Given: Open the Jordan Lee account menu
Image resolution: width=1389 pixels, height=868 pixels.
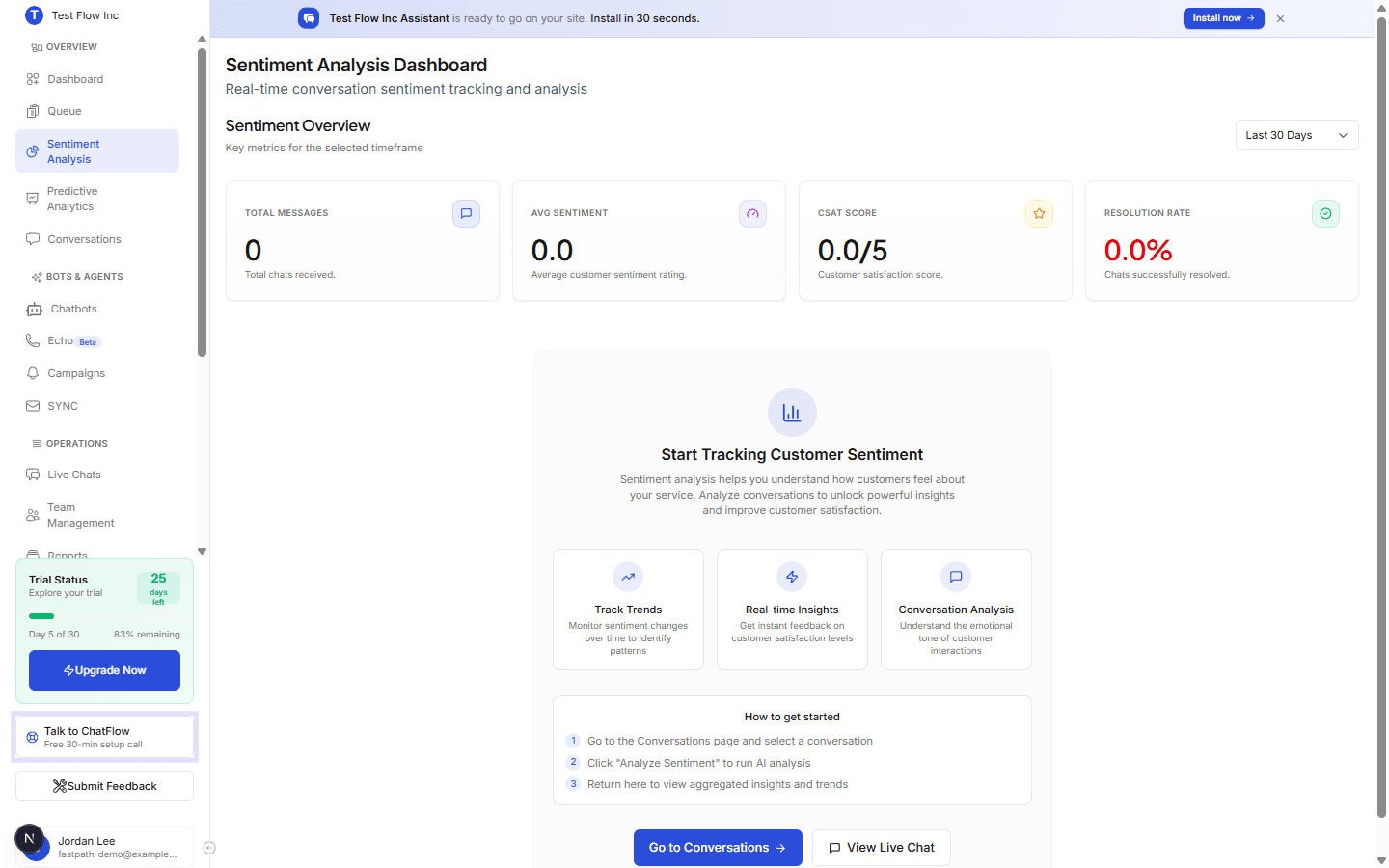Looking at the screenshot, I should pos(104,847).
